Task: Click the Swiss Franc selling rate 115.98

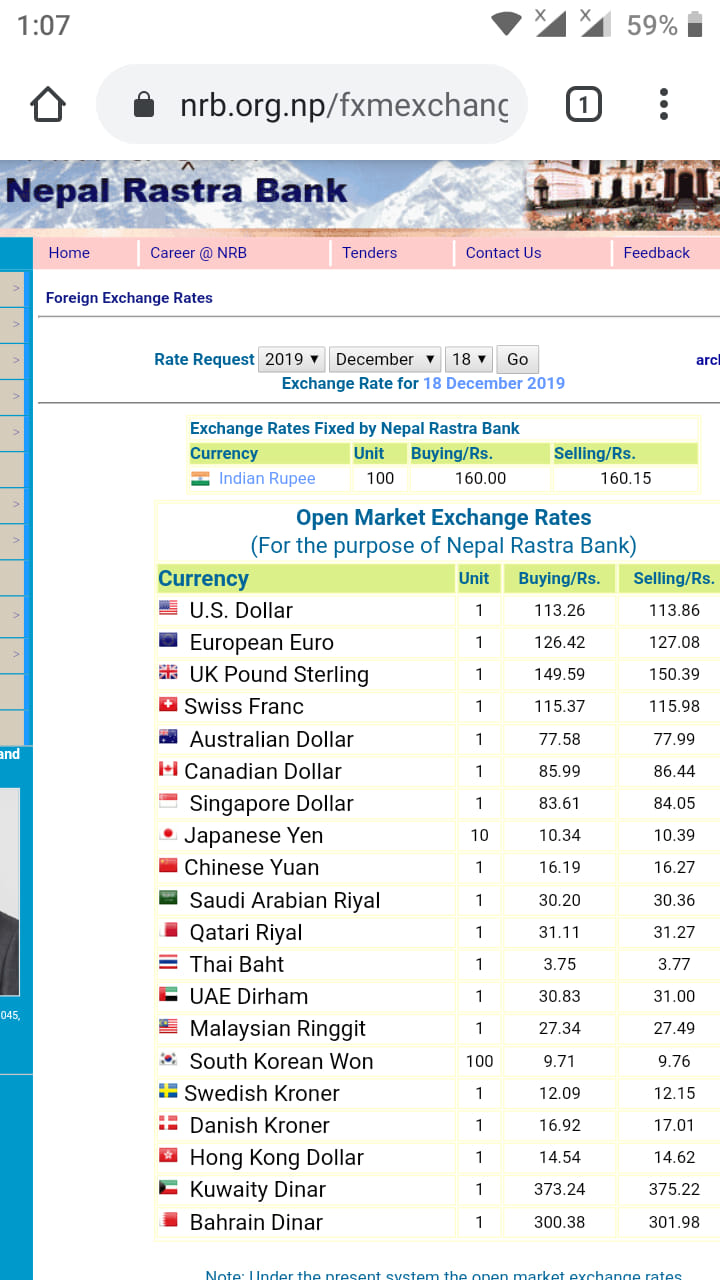Action: [674, 706]
